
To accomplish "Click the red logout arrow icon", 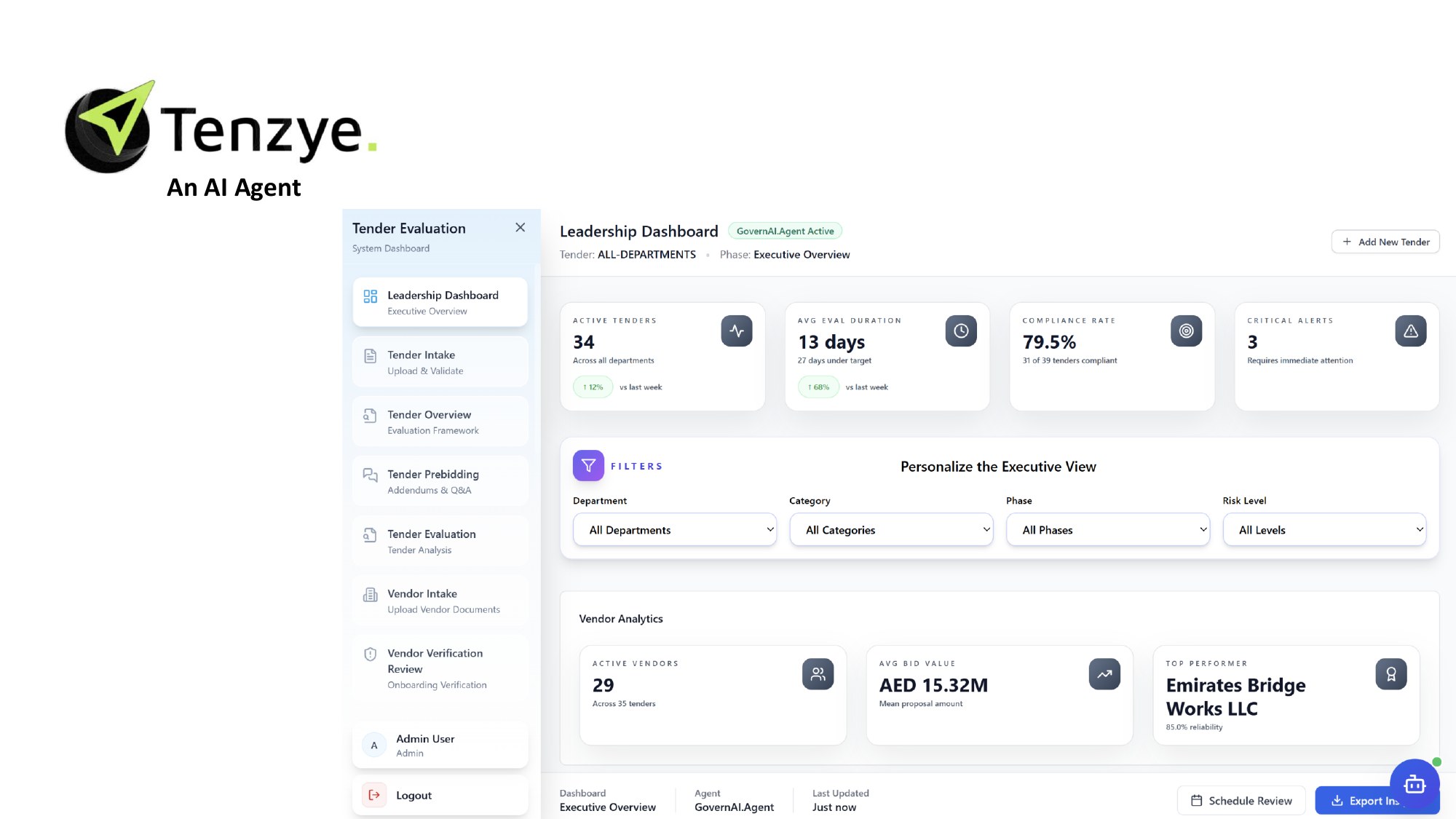I will tap(374, 795).
